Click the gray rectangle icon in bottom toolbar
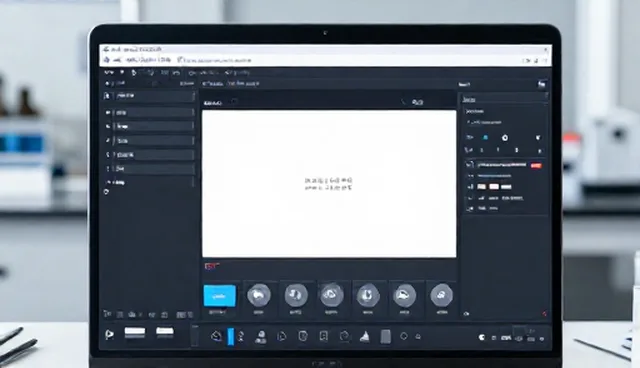Screen dimensions: 640x368 (385, 337)
